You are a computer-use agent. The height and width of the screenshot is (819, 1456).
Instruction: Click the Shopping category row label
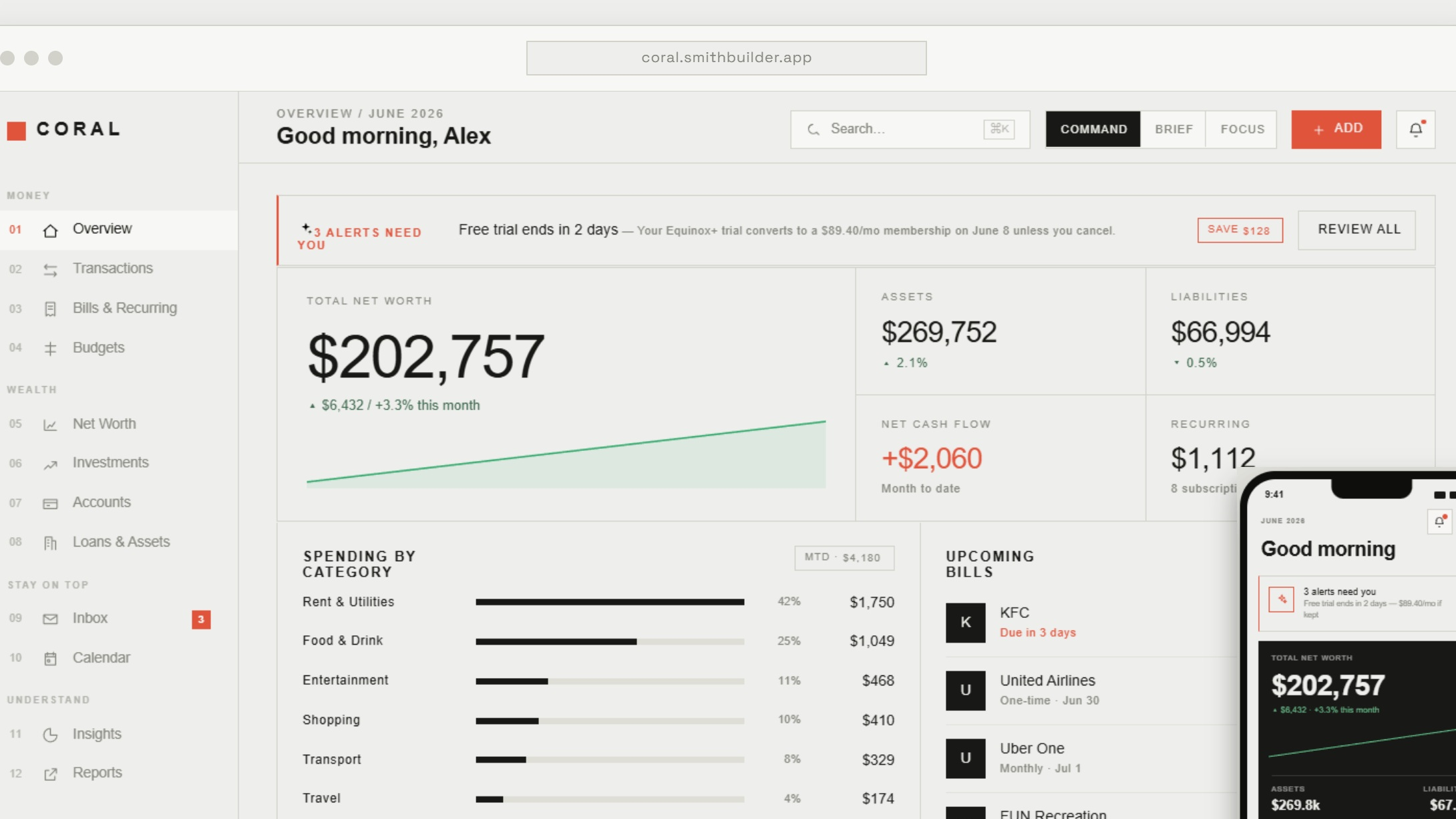click(x=331, y=719)
